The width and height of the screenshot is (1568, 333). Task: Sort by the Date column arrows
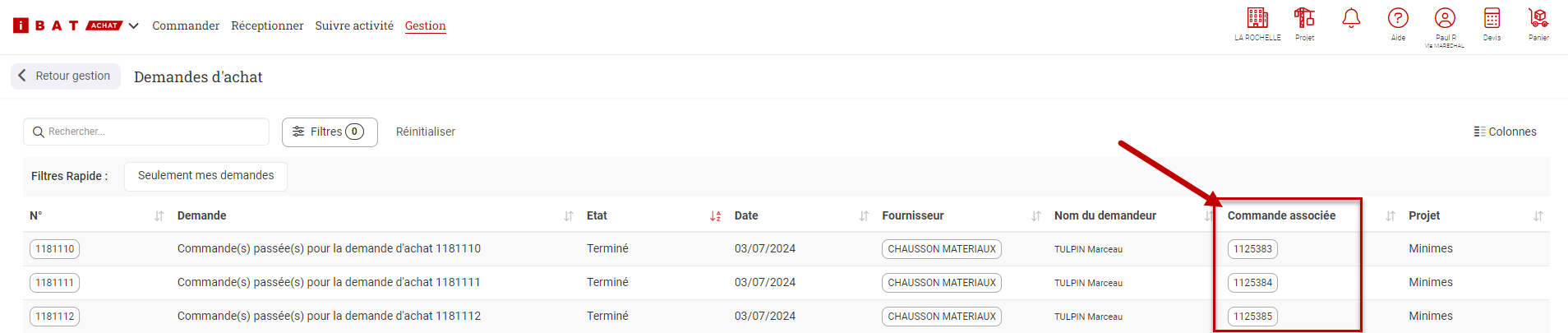864,216
